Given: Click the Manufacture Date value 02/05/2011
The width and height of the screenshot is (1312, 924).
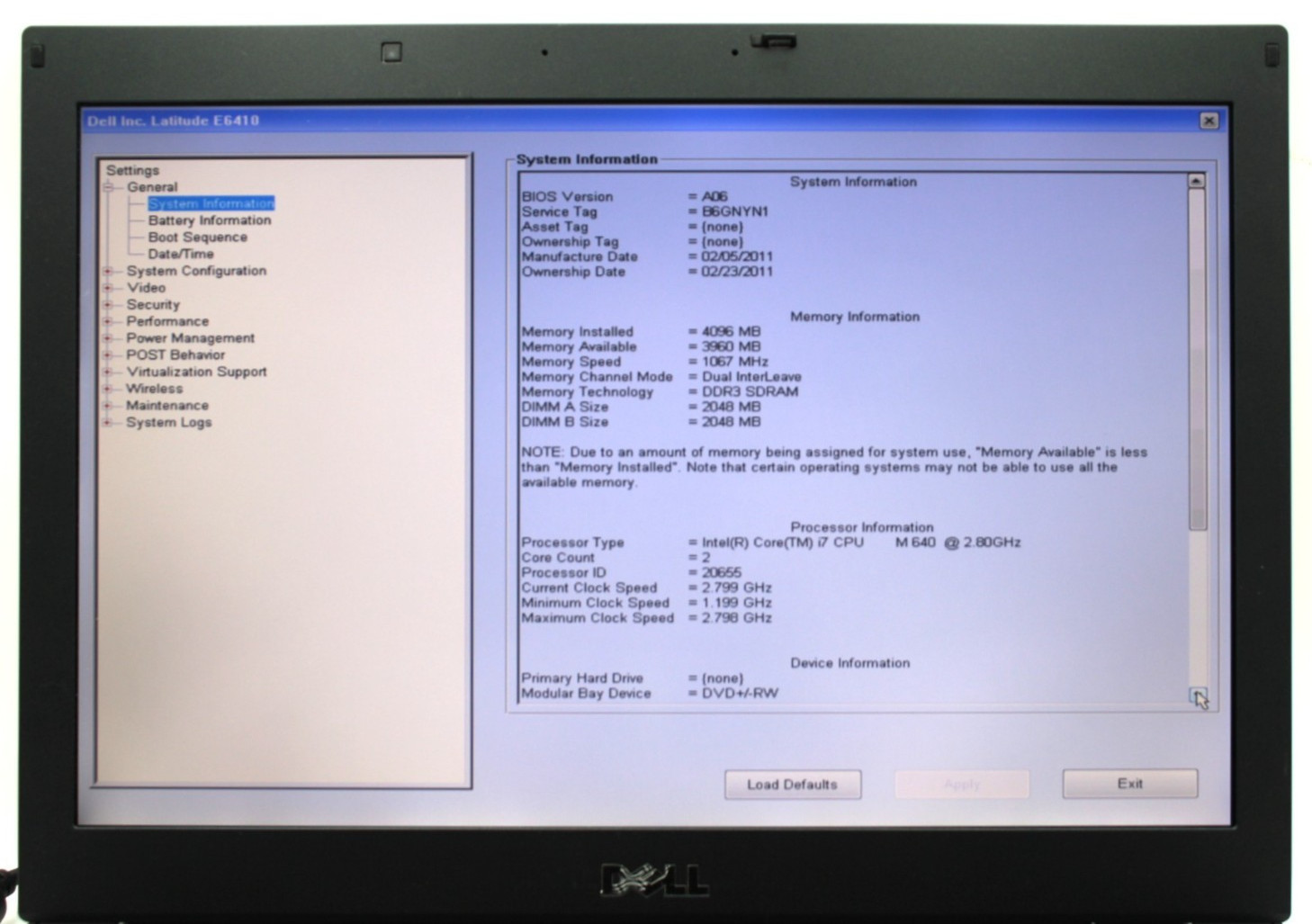Looking at the screenshot, I should point(737,256).
